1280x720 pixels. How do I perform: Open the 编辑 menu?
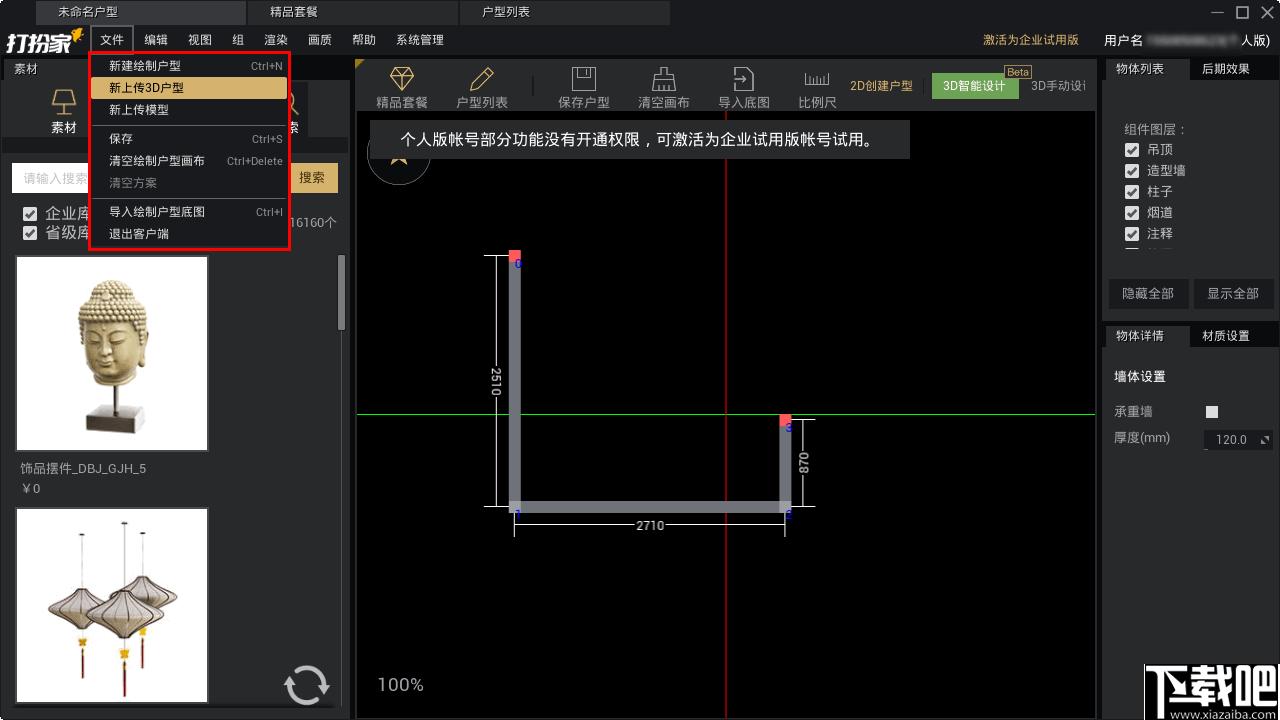(x=156, y=40)
